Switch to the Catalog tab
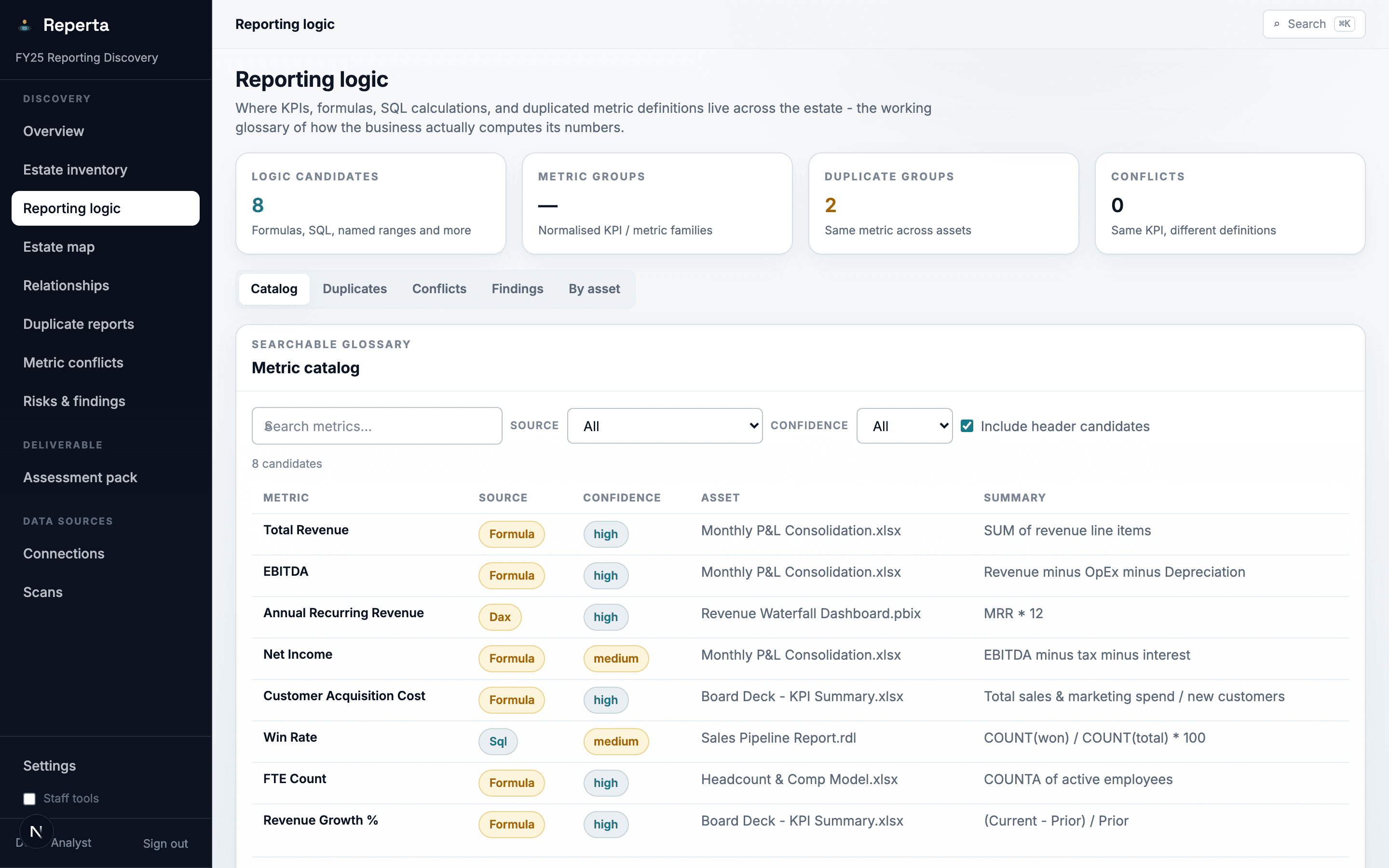The height and width of the screenshot is (868, 1389). (x=274, y=289)
